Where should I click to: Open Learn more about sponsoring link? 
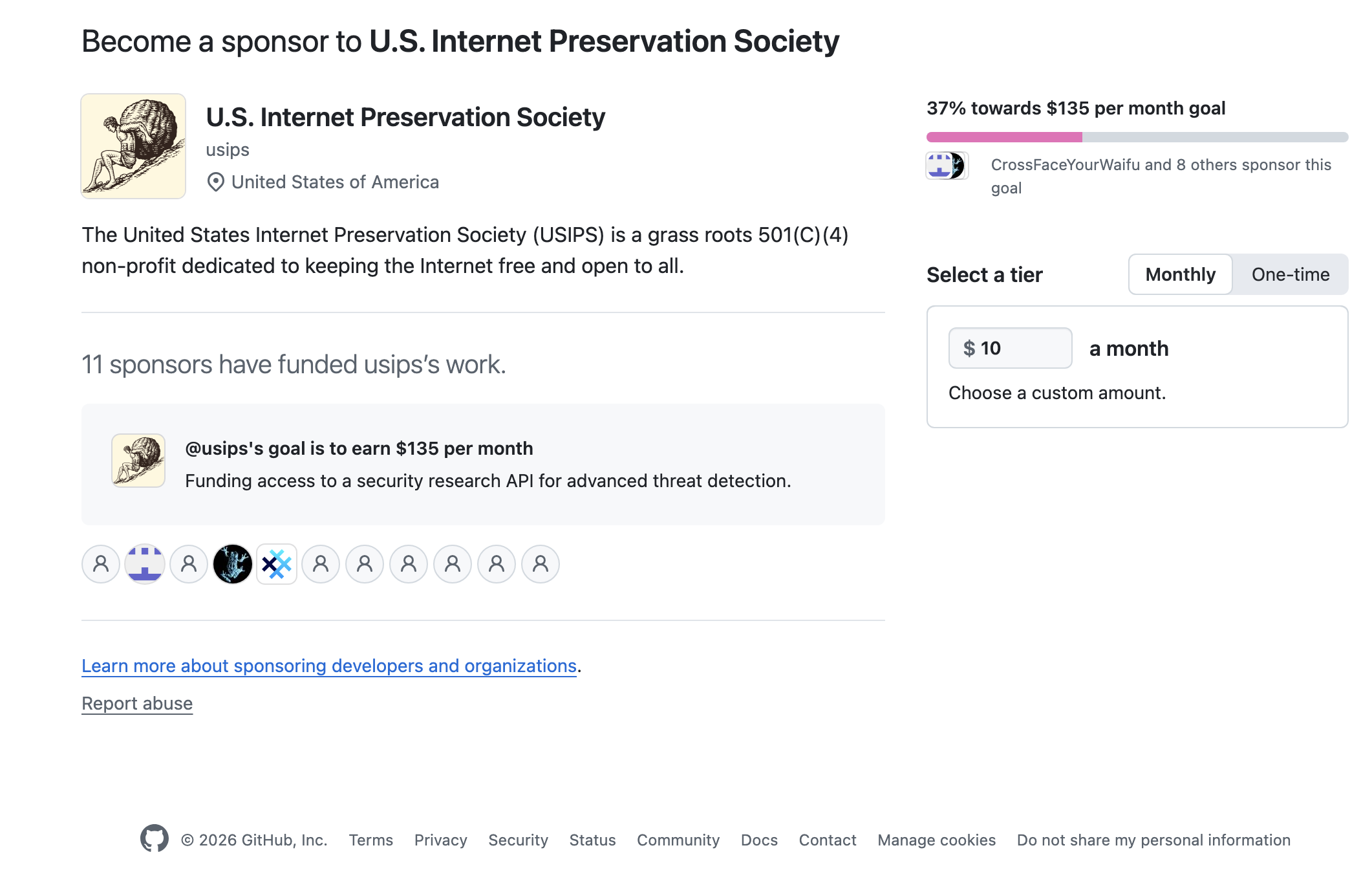pos(329,666)
